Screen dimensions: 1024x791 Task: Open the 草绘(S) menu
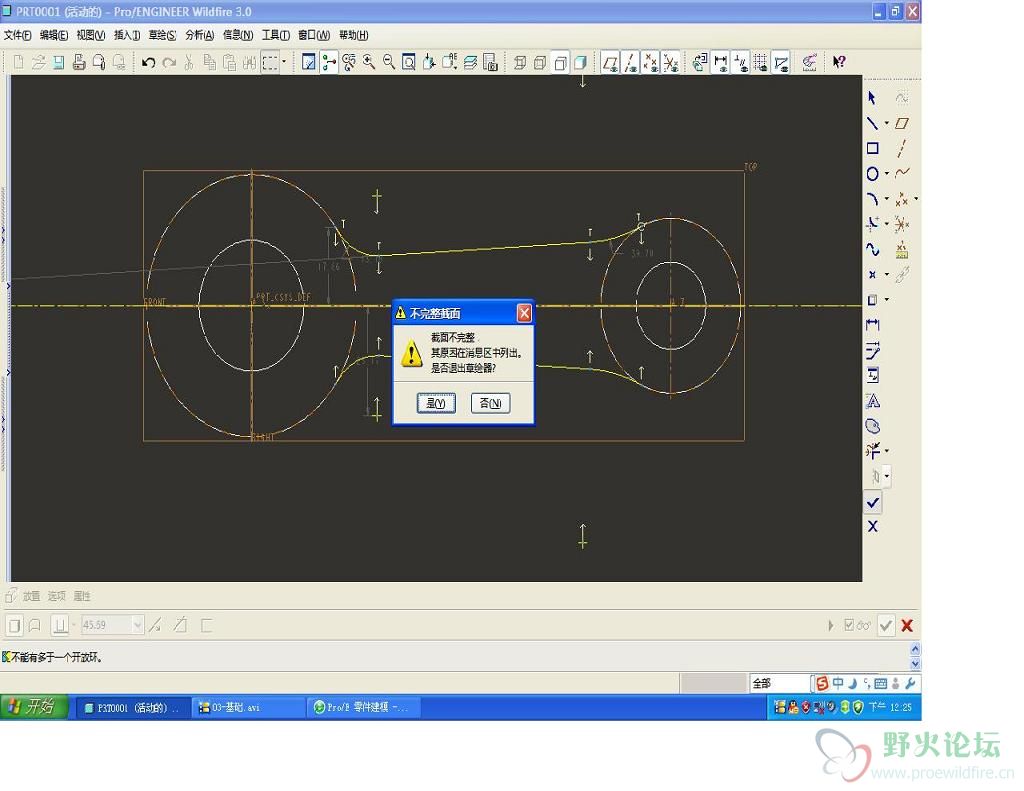tap(162, 35)
